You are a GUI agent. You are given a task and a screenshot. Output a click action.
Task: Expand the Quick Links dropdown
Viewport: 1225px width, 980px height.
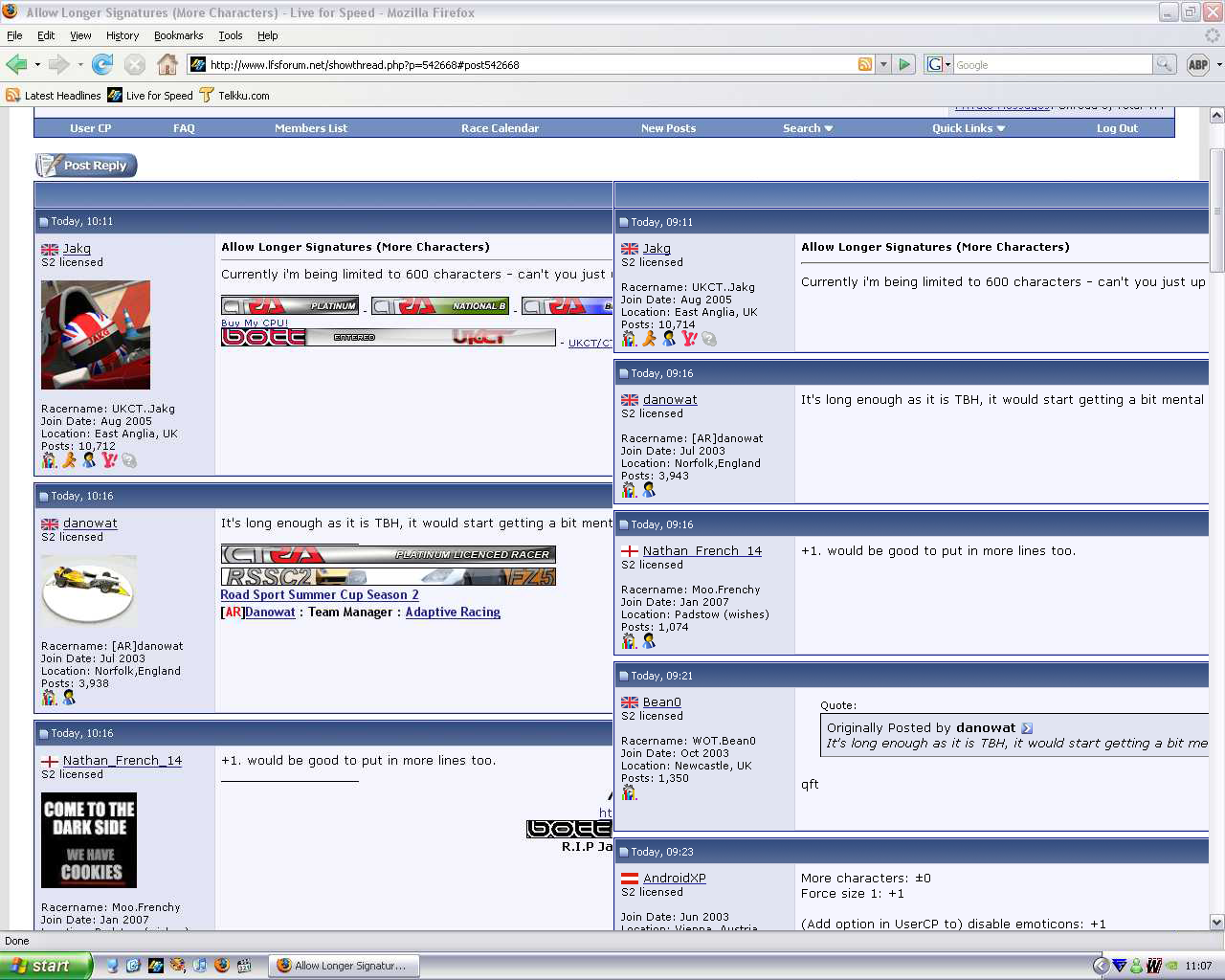(969, 128)
